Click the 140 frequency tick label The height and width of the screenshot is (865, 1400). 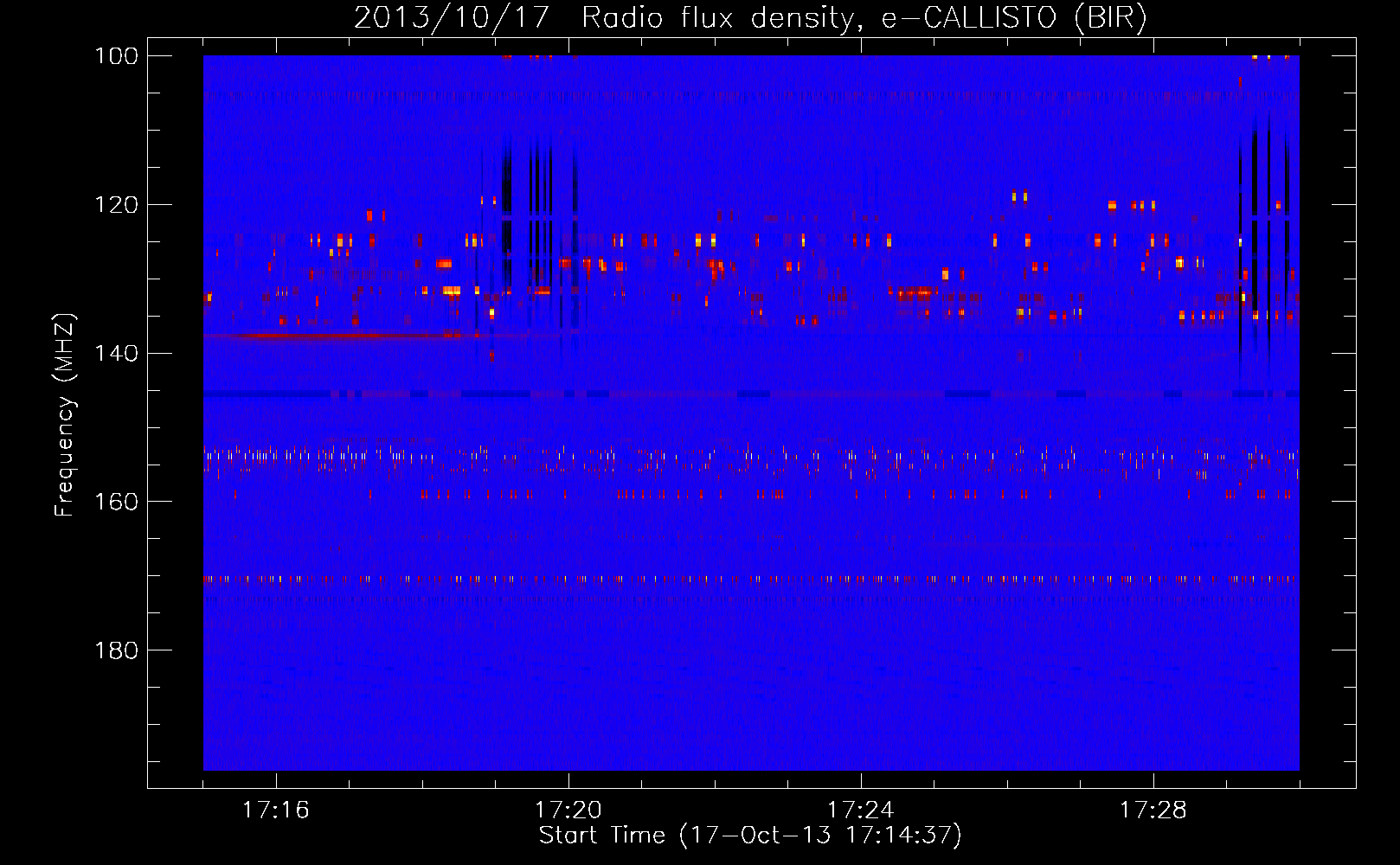[117, 353]
